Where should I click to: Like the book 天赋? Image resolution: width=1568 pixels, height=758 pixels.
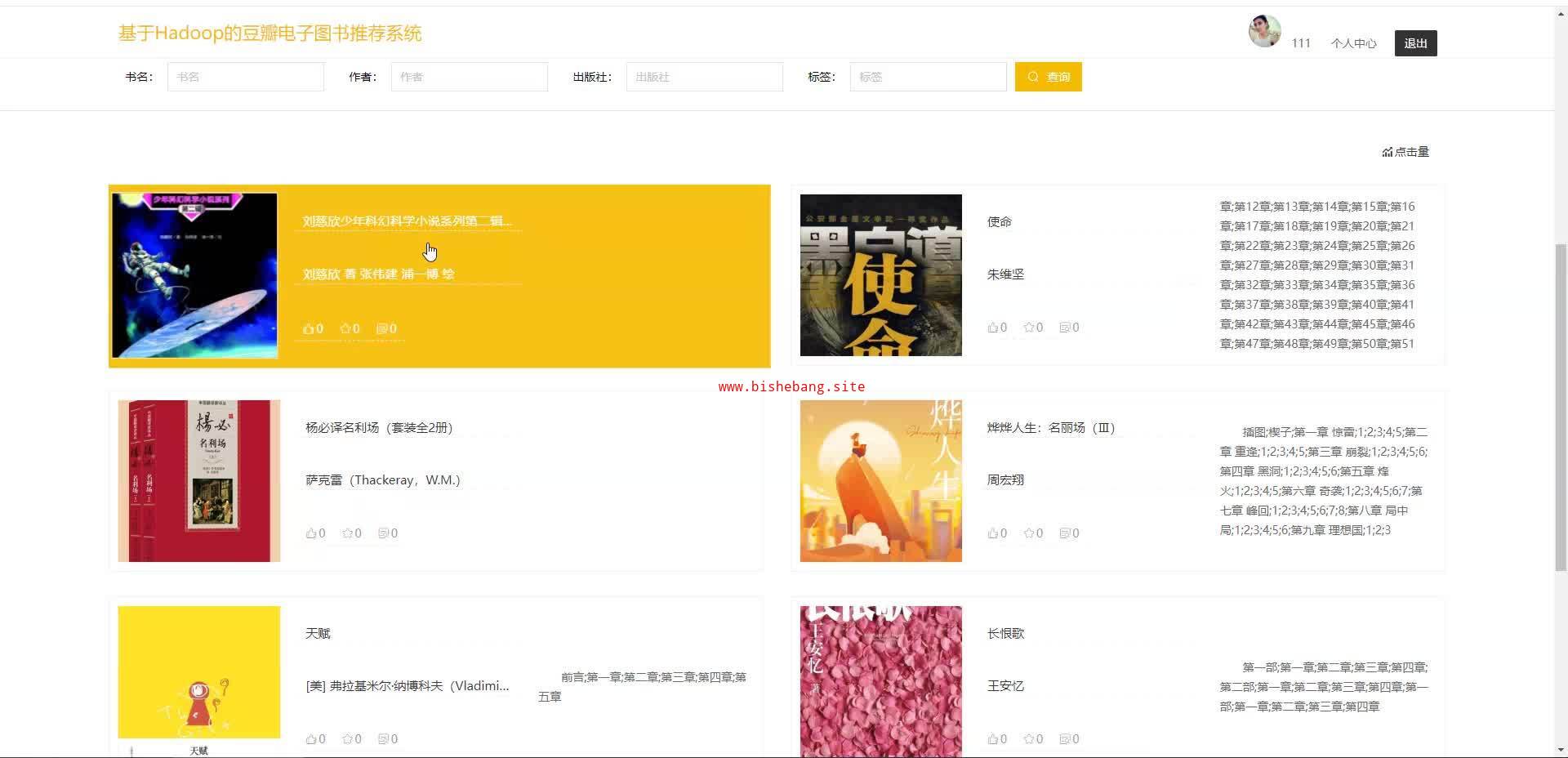tap(315, 739)
